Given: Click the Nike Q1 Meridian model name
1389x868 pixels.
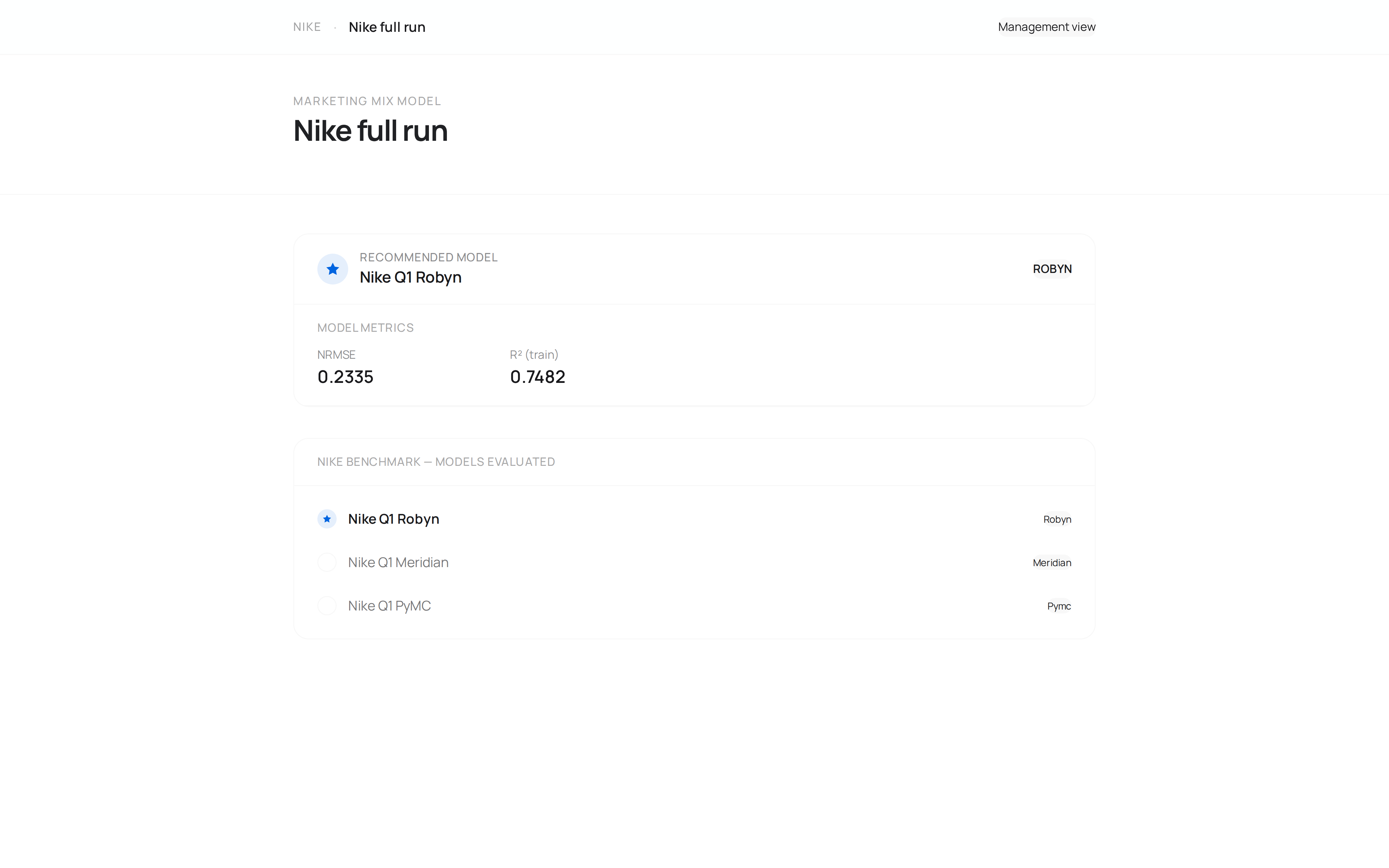Looking at the screenshot, I should pyautogui.click(x=398, y=562).
